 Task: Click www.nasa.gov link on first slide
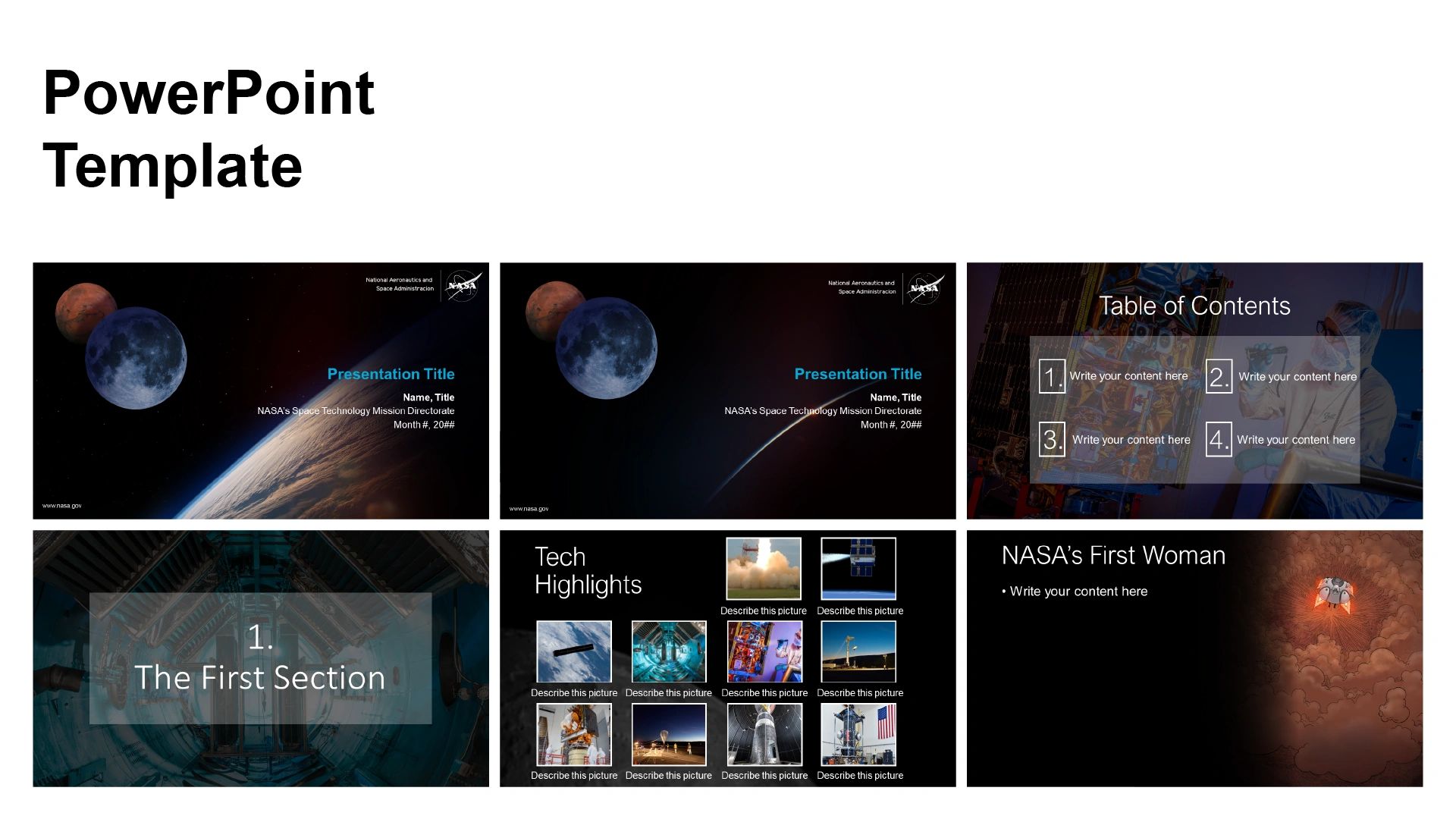(62, 505)
